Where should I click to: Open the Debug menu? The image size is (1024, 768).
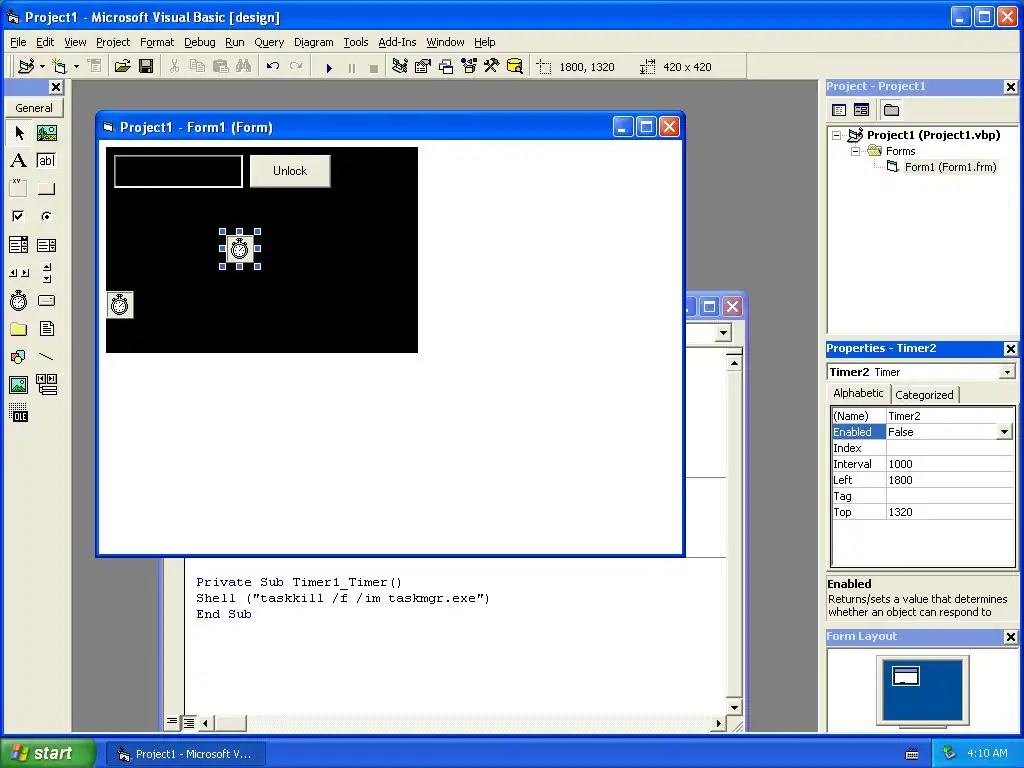point(200,42)
